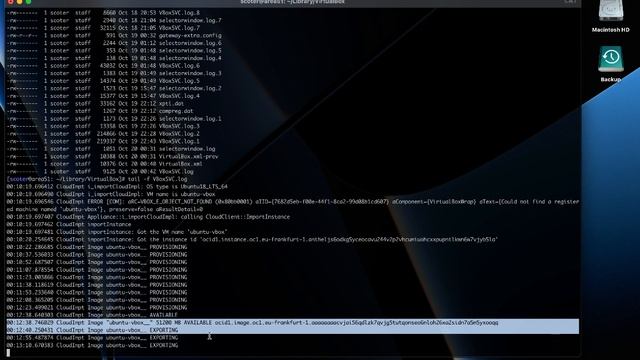Click the gateway-extra.config file name
Viewport: 640px width, 360px height.
click(190, 36)
